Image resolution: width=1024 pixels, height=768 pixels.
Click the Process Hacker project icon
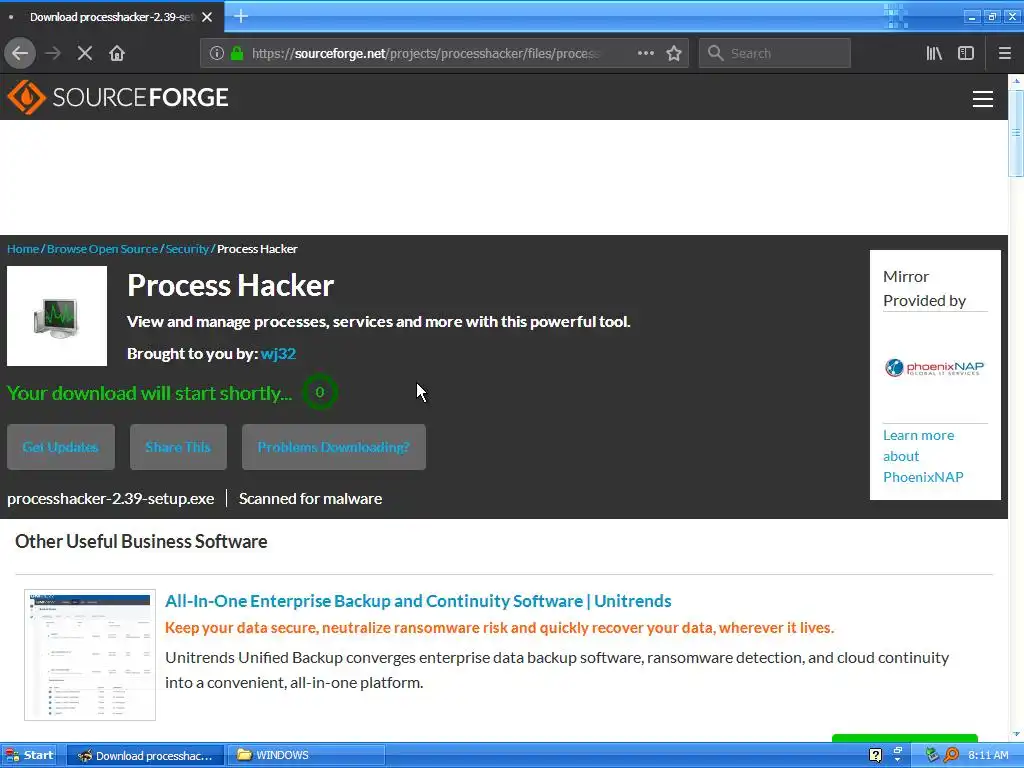coord(57,316)
